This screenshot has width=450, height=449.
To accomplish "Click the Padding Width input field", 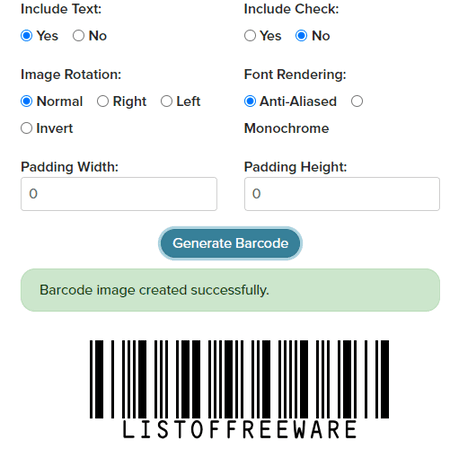I will pyautogui.click(x=119, y=194).
